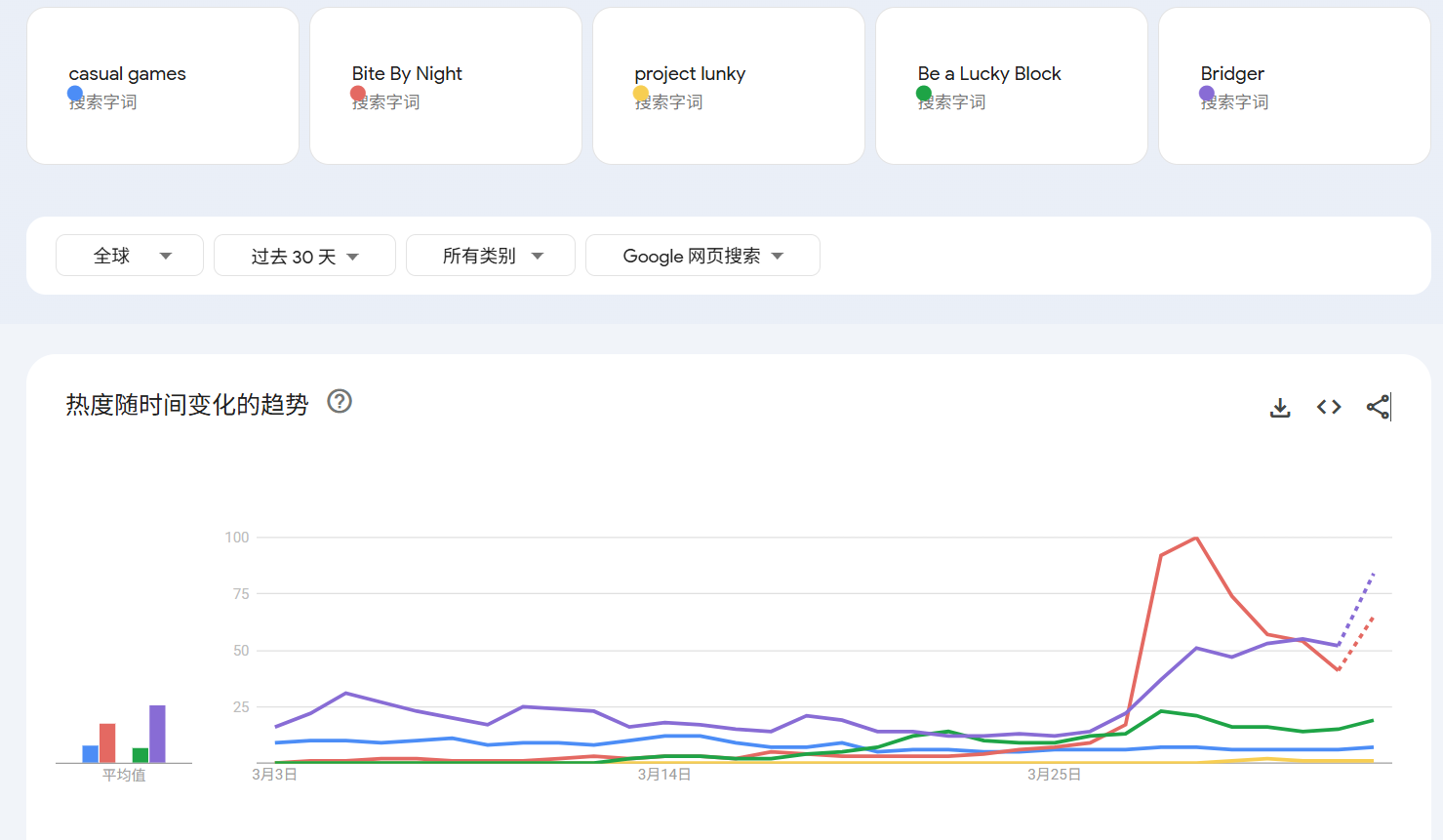Open help icon next to 热度随时间变化的趋势
This screenshot has height=840, width=1443.
tap(340, 401)
